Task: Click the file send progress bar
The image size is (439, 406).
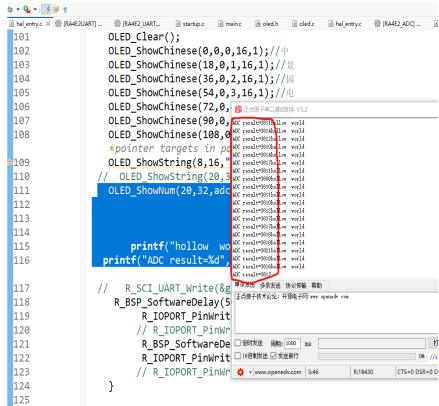Action: (x=367, y=356)
